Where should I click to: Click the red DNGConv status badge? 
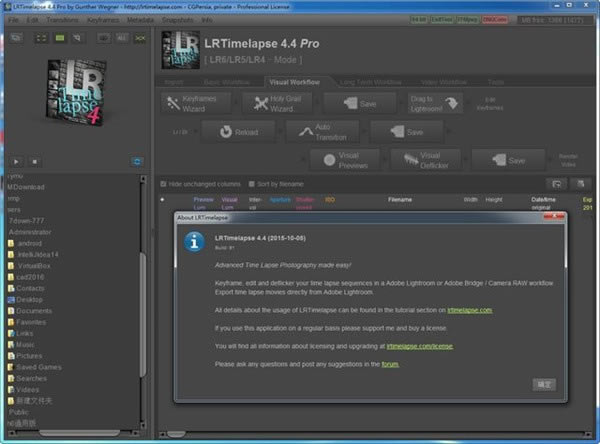(x=495, y=20)
